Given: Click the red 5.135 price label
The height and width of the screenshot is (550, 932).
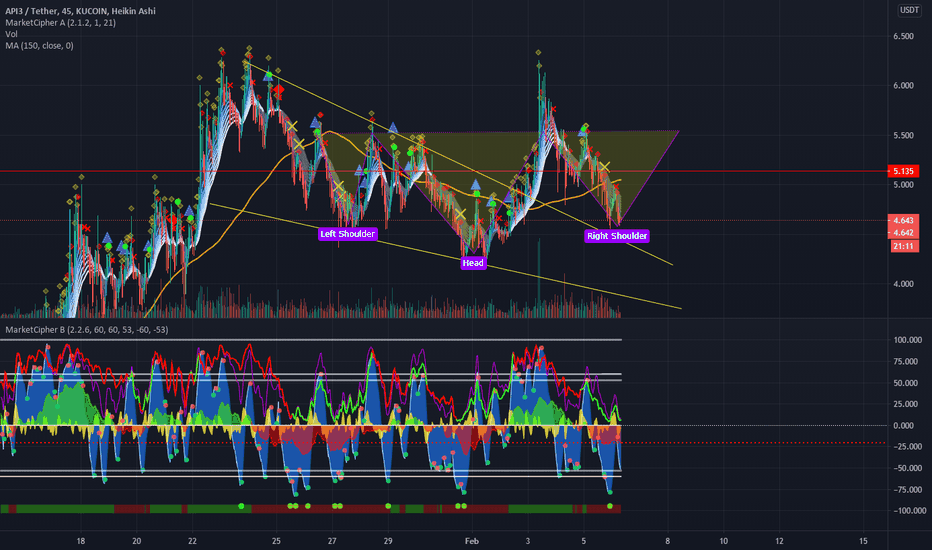Looking at the screenshot, I should (903, 171).
